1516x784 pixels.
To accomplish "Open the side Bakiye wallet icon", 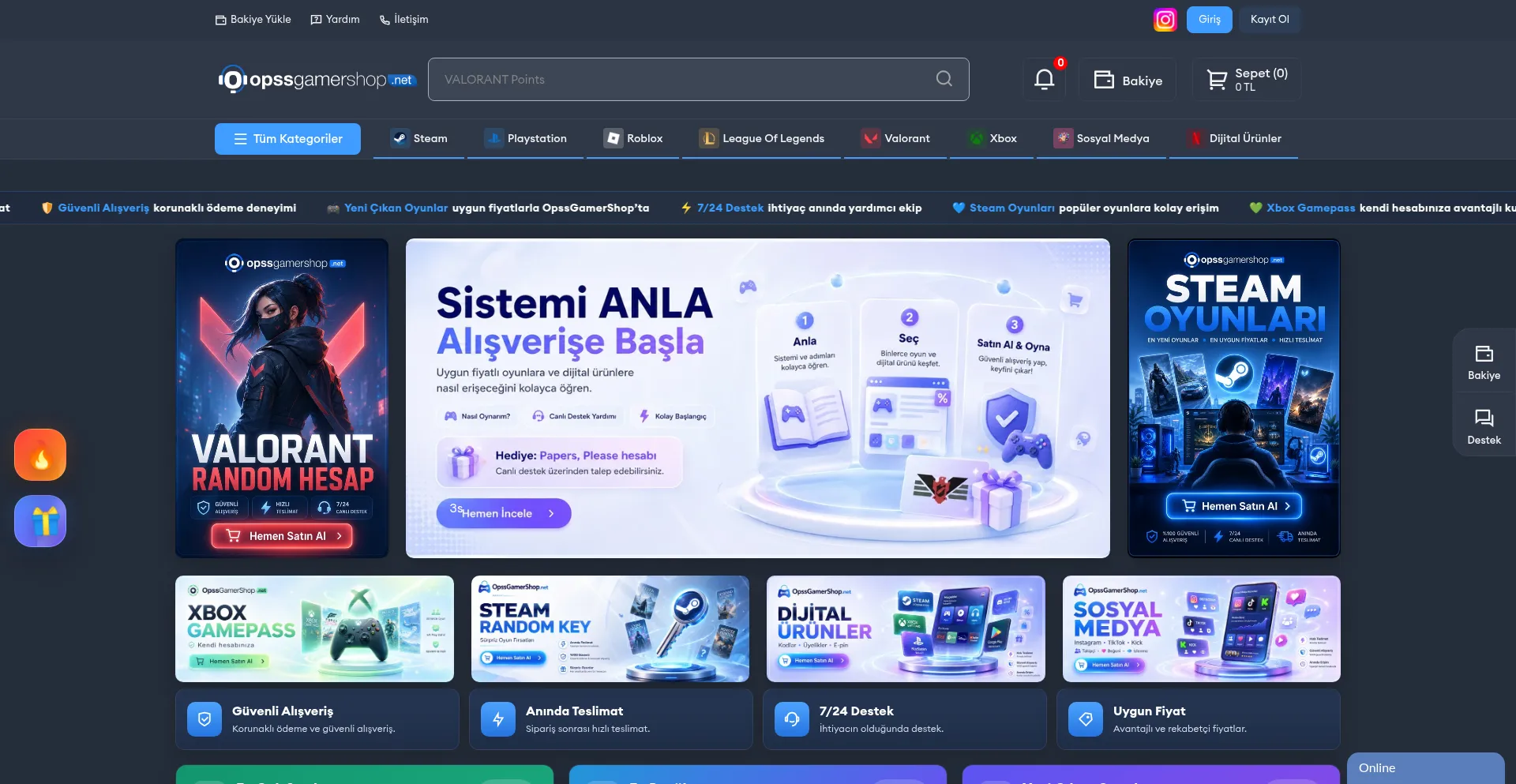I will click(x=1484, y=354).
